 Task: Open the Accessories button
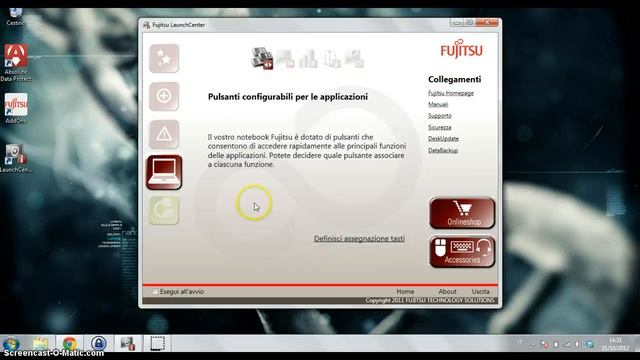click(x=462, y=252)
